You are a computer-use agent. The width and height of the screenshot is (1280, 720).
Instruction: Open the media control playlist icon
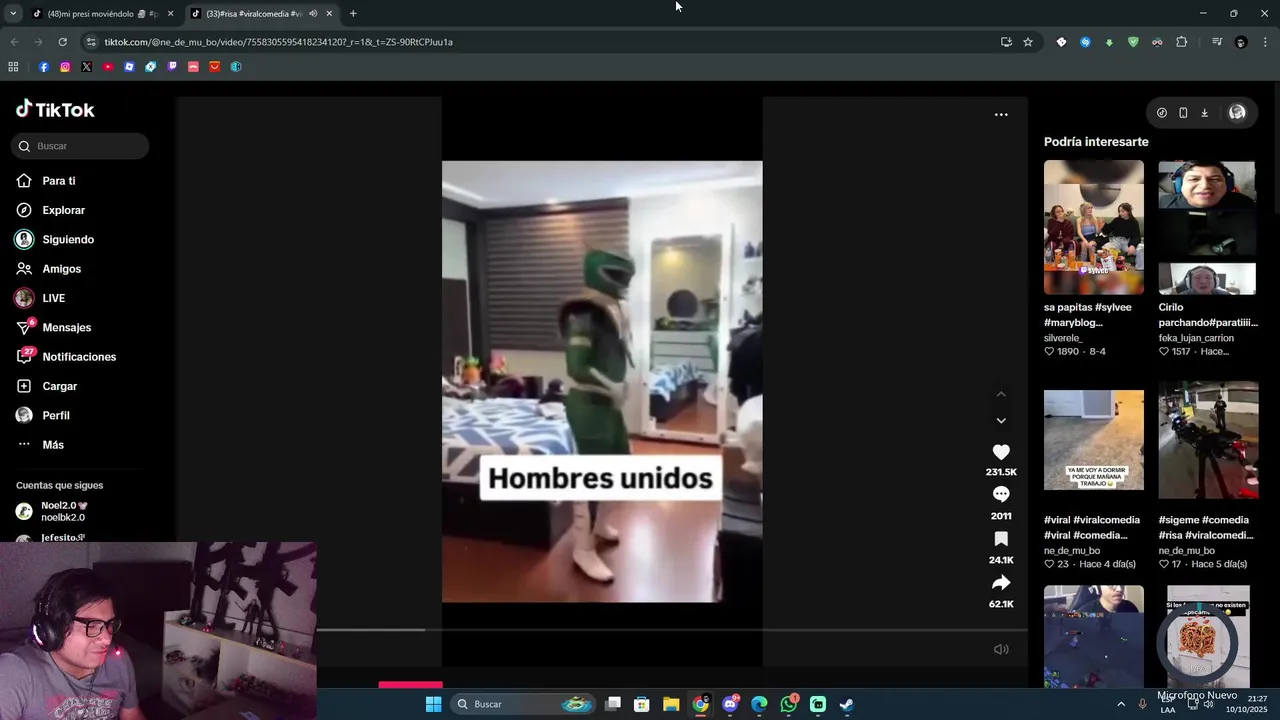pyautogui.click(x=1216, y=42)
